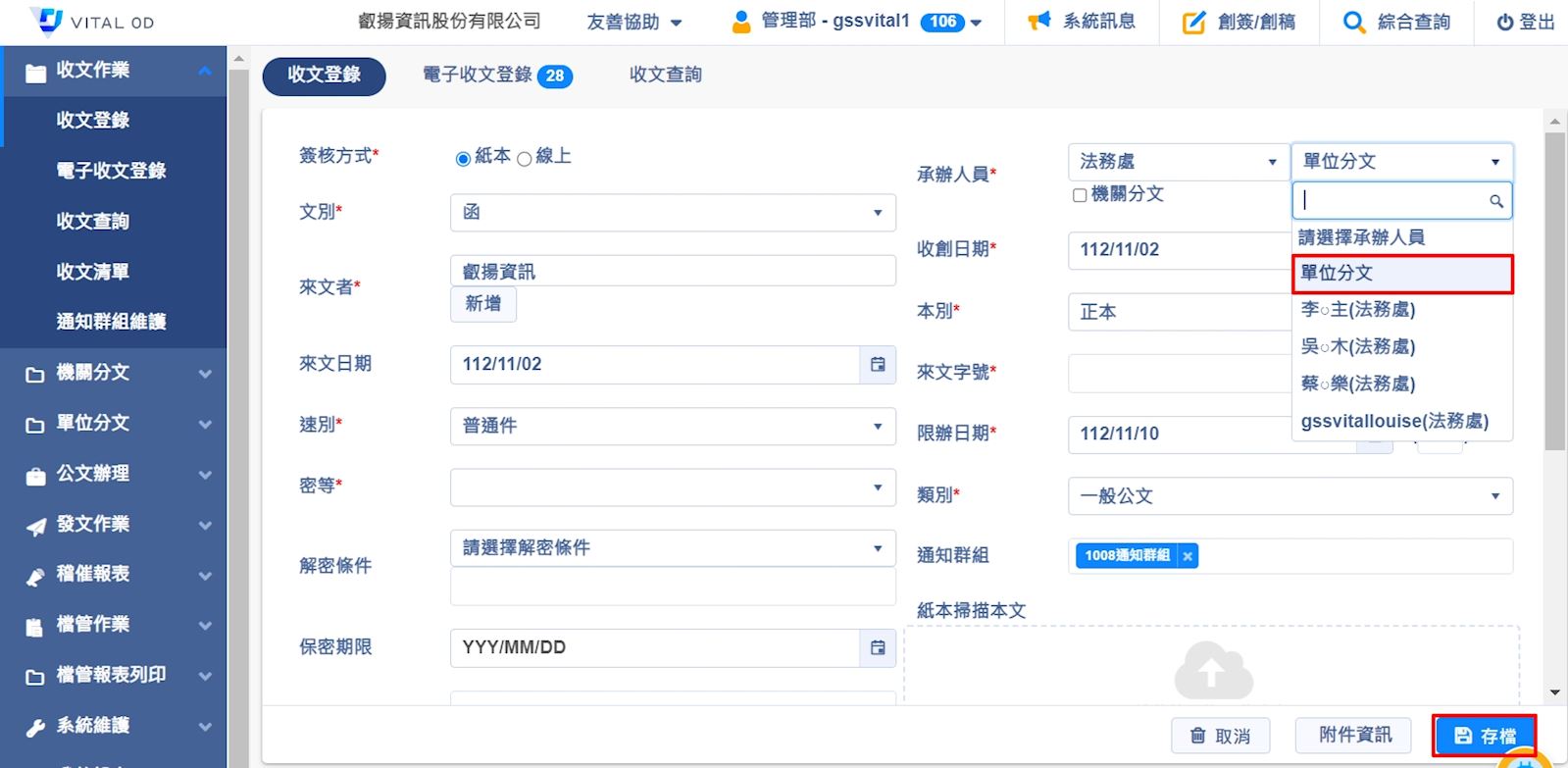
Task: Click the 新增 button under 來文者
Action: tap(482, 304)
